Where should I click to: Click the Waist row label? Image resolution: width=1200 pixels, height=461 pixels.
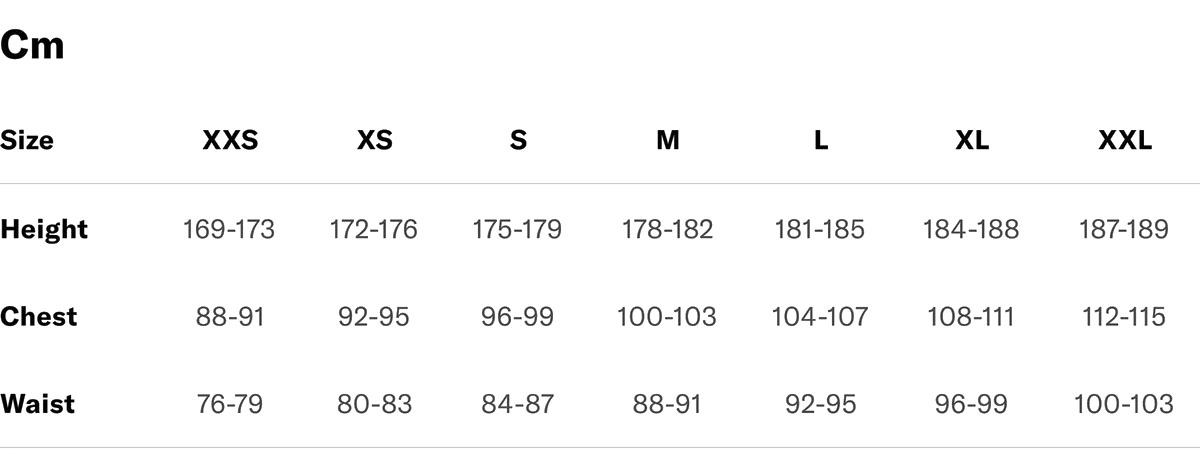pos(38,405)
